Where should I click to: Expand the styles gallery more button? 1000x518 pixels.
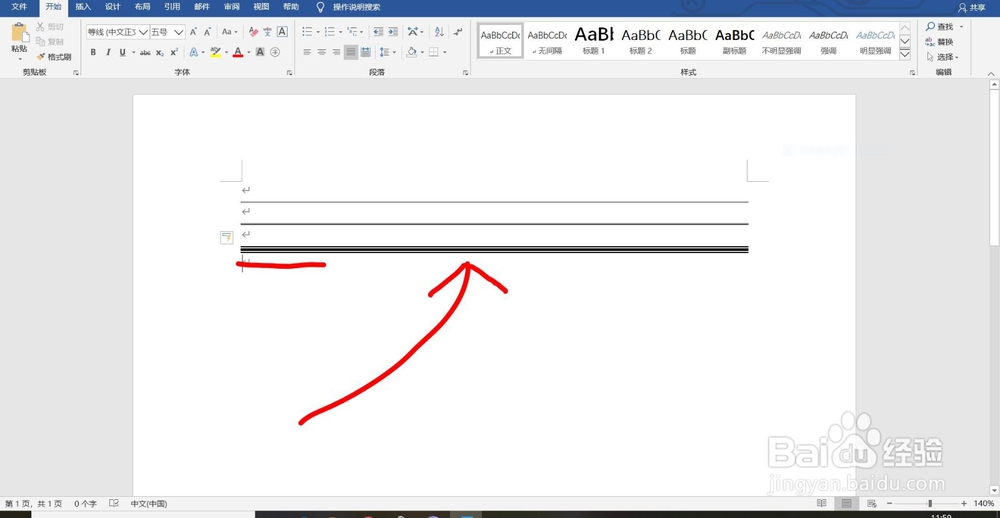[x=904, y=55]
